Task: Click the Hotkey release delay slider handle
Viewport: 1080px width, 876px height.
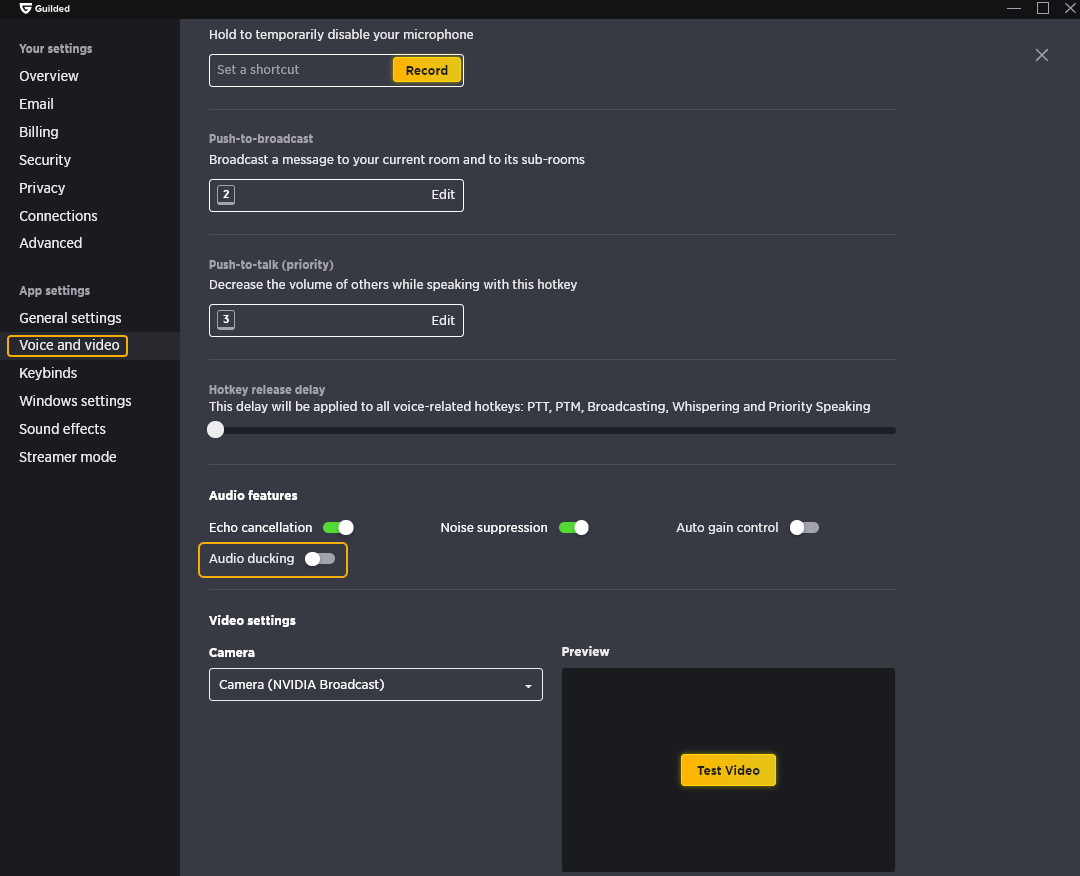Action: click(216, 430)
